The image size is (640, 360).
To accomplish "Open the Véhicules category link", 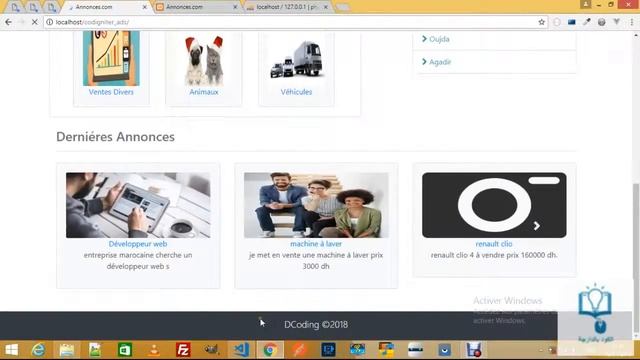I will click(x=296, y=92).
